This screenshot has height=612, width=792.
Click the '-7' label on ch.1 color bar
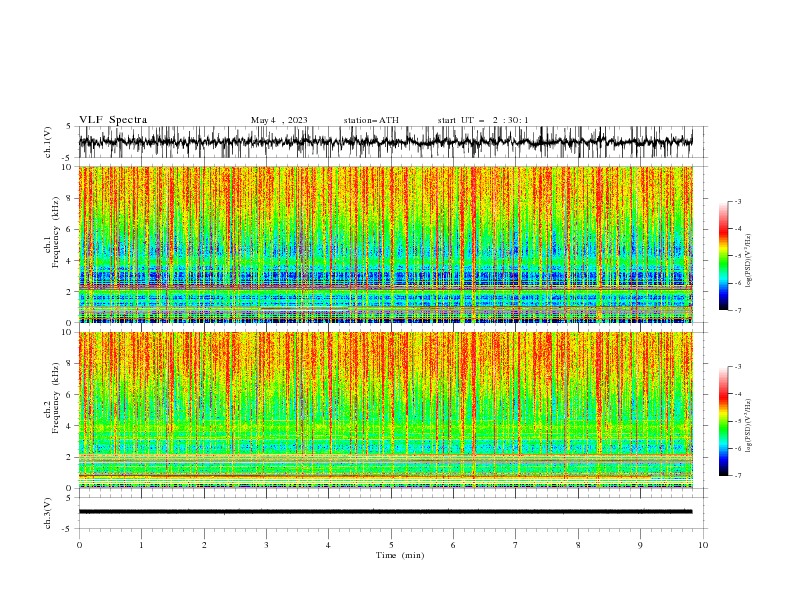[737, 310]
